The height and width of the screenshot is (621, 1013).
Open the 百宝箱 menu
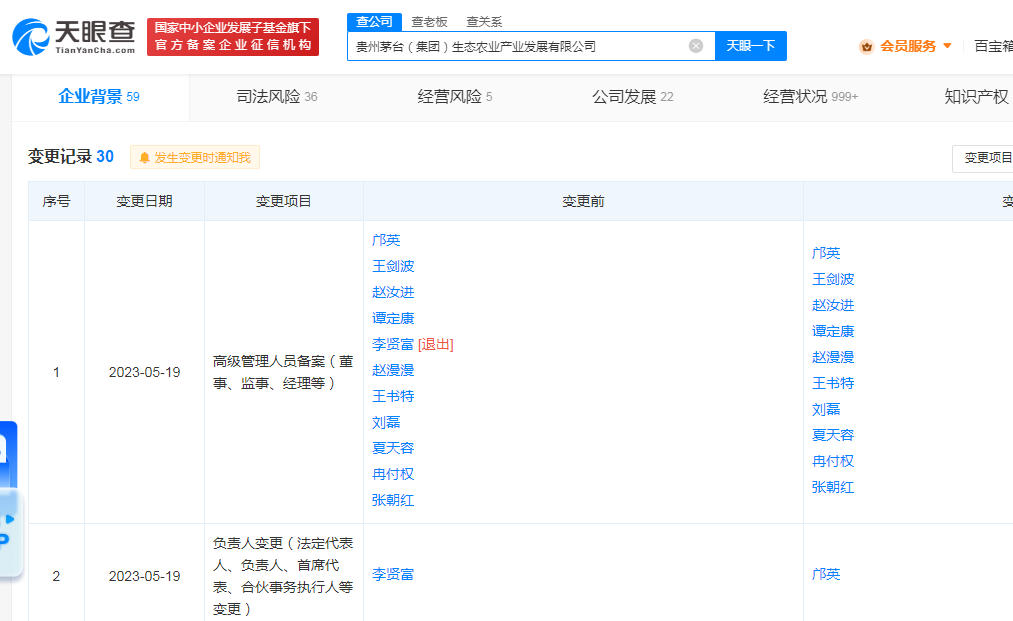(992, 46)
